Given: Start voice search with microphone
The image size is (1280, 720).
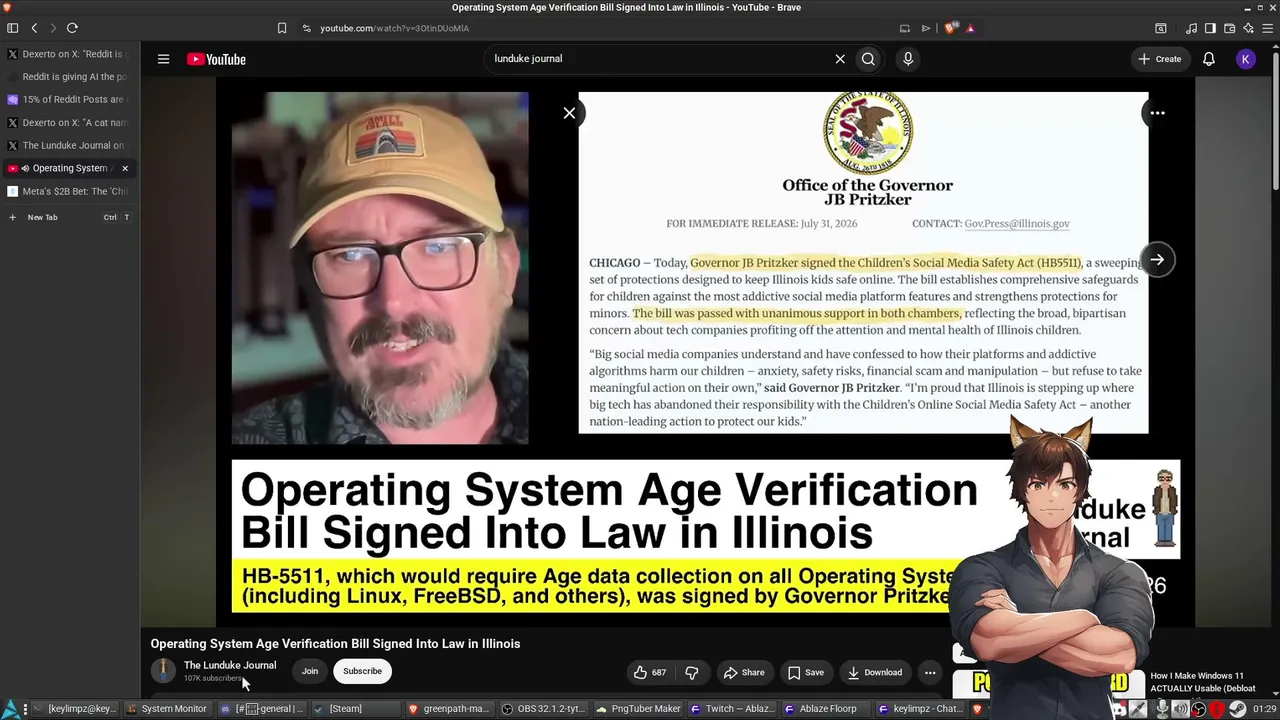Looking at the screenshot, I should [908, 59].
